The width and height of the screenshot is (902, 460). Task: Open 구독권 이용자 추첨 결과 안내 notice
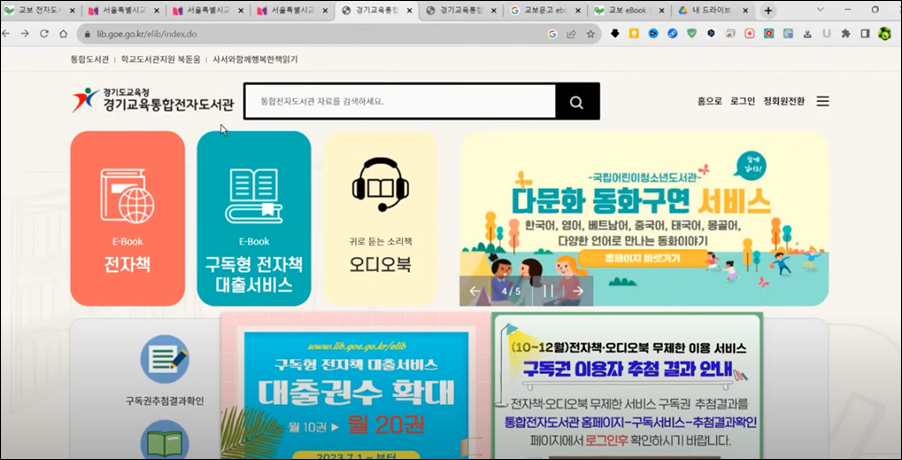point(628,386)
